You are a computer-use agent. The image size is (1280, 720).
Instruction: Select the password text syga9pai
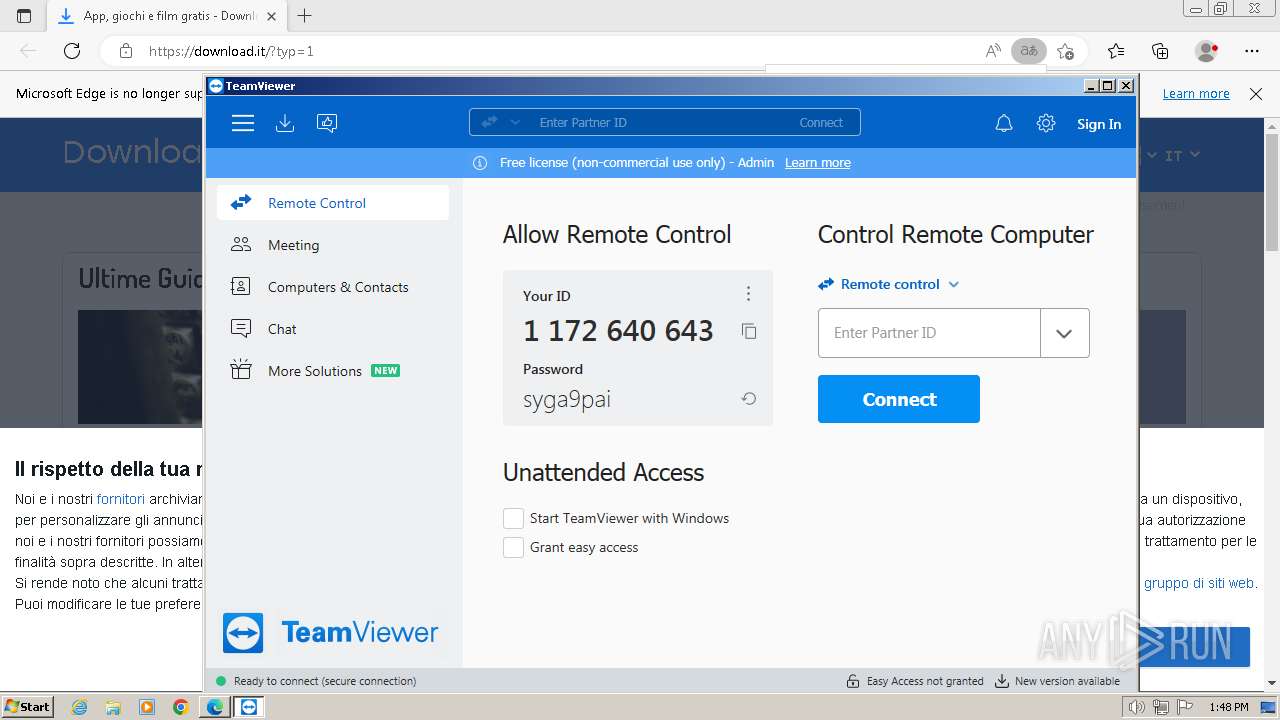[567, 400]
